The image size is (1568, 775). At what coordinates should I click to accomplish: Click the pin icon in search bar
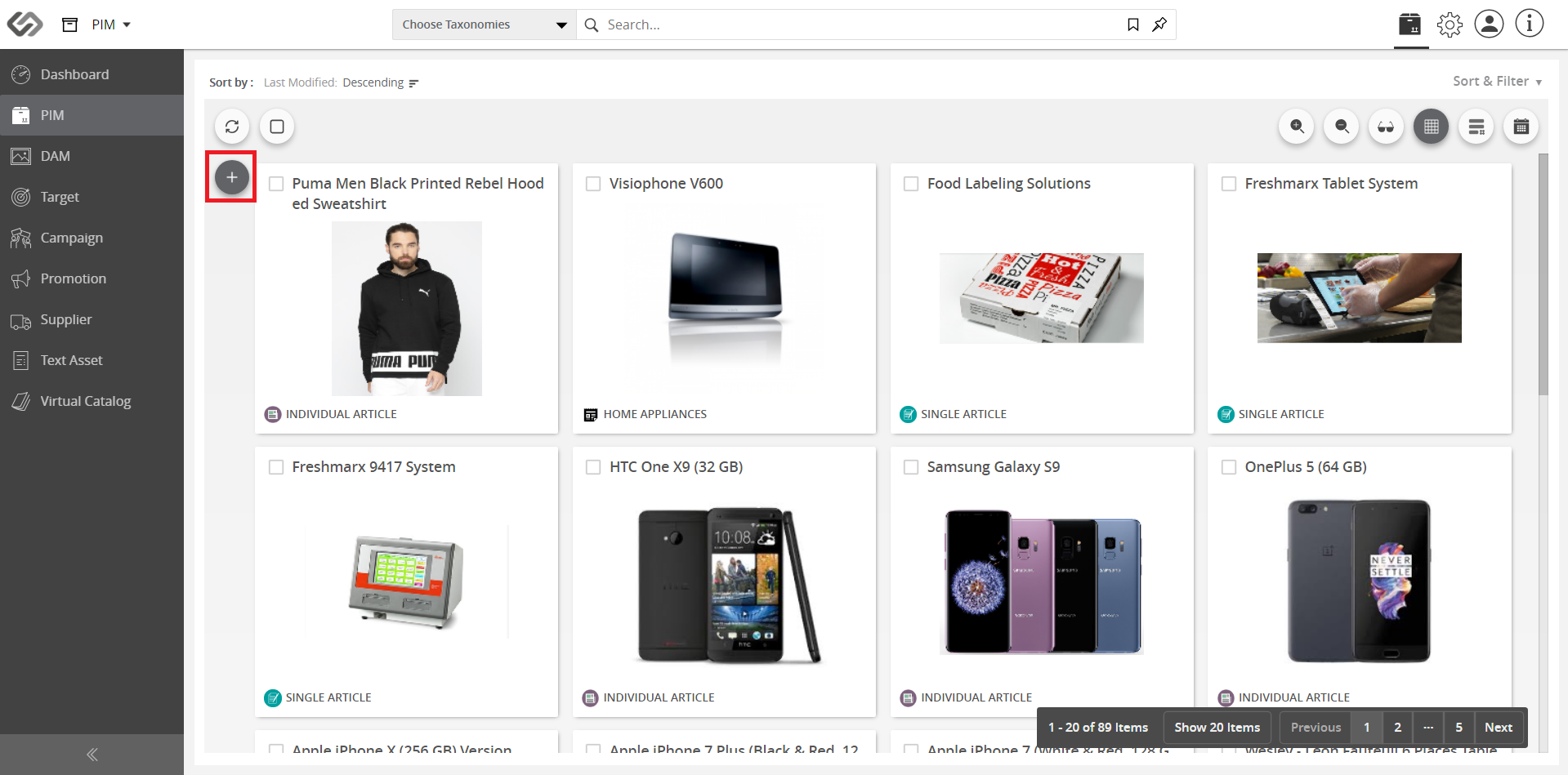coord(1159,24)
